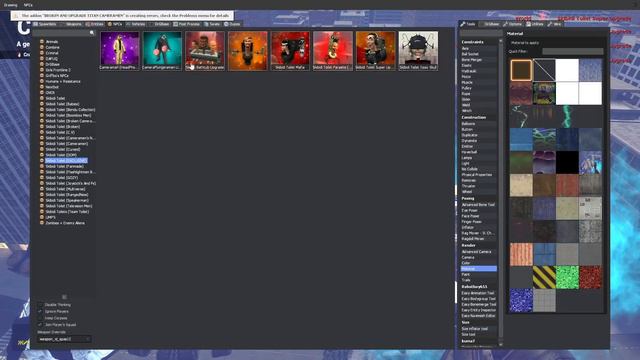
Task: Spawn the Skibidi Toilet Parasite NPC thumbnail
Action: point(333,51)
